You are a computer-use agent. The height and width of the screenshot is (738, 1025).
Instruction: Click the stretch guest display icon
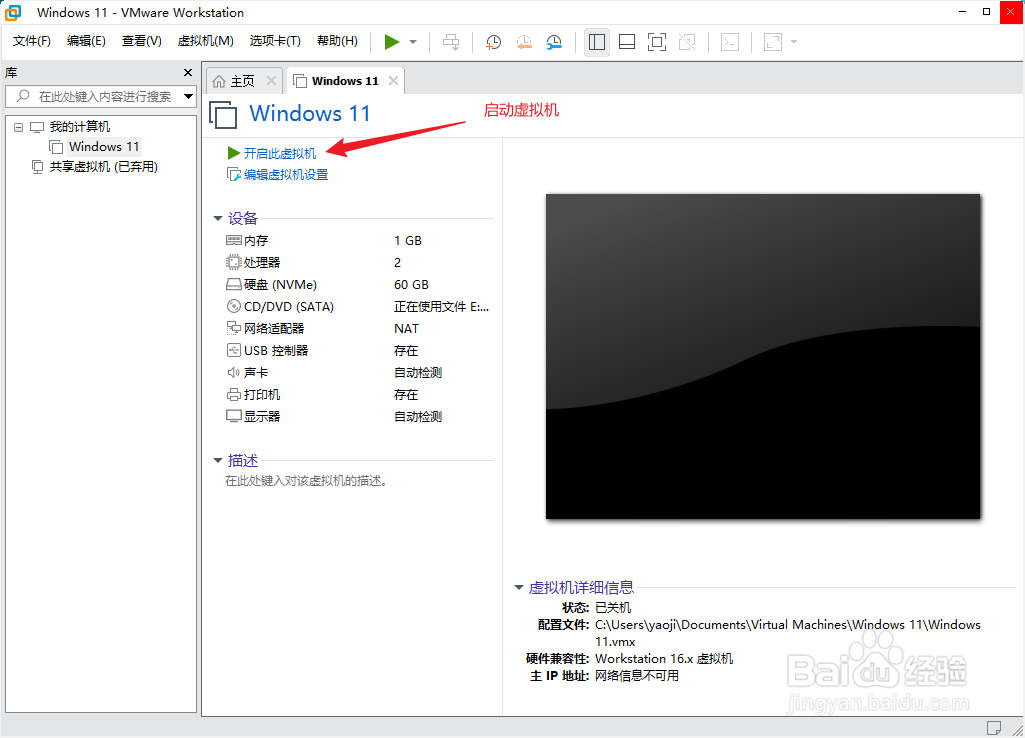773,42
